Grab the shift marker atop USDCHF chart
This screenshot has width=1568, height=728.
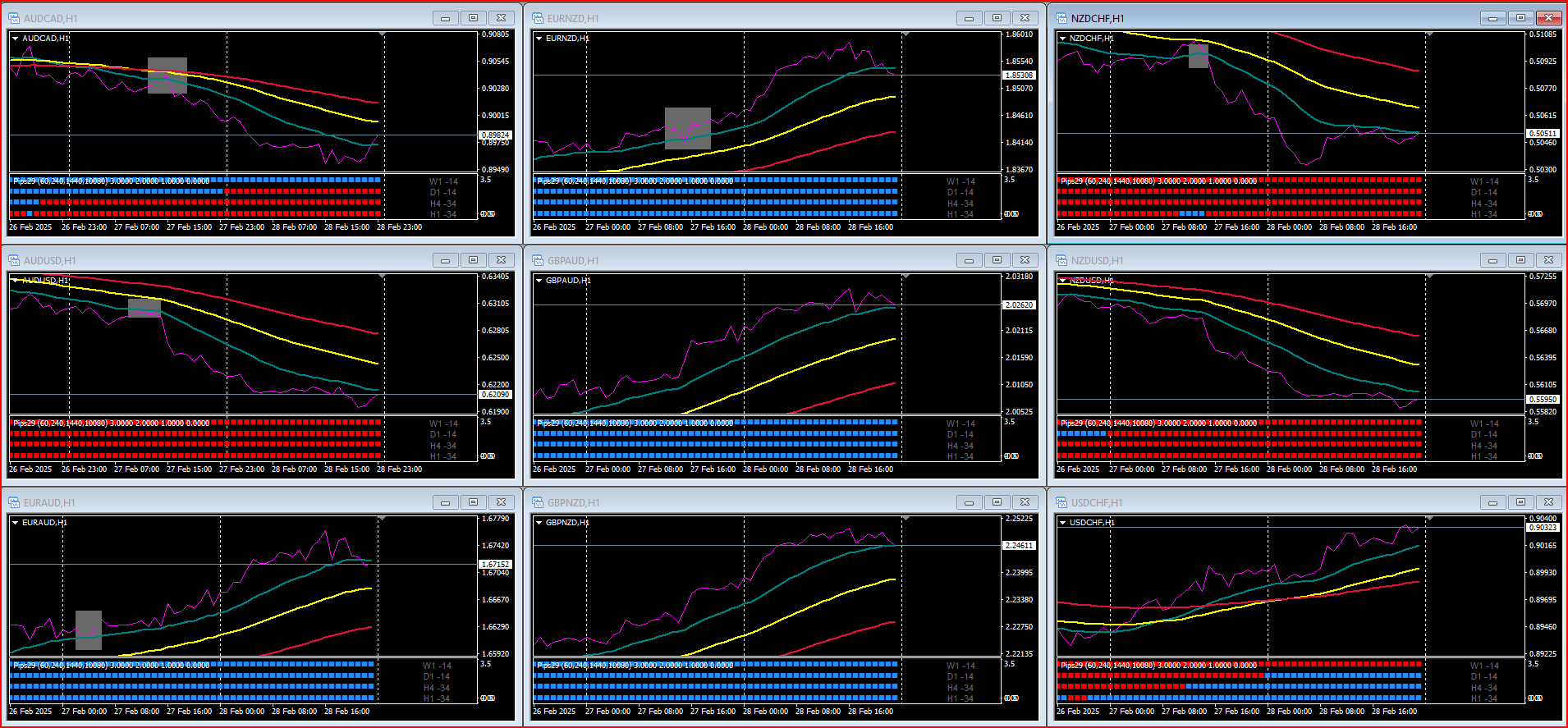tap(1429, 519)
